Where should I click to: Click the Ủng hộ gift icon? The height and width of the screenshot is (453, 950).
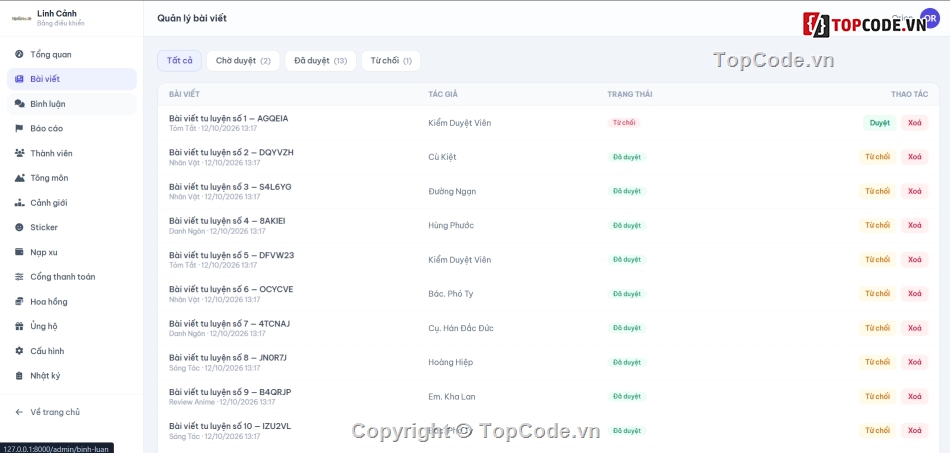(19, 326)
